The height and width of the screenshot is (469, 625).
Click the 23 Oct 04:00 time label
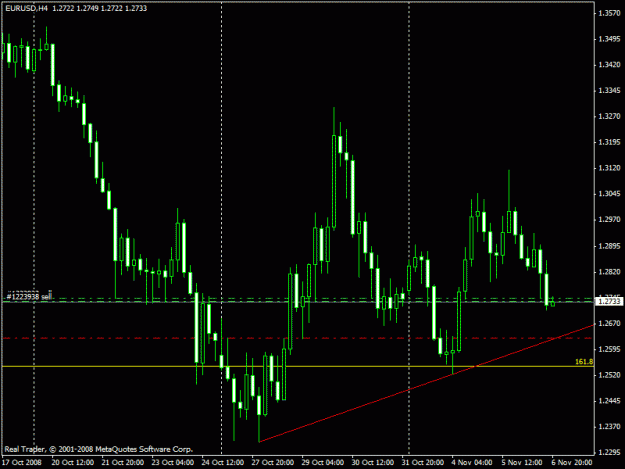[x=173, y=462]
